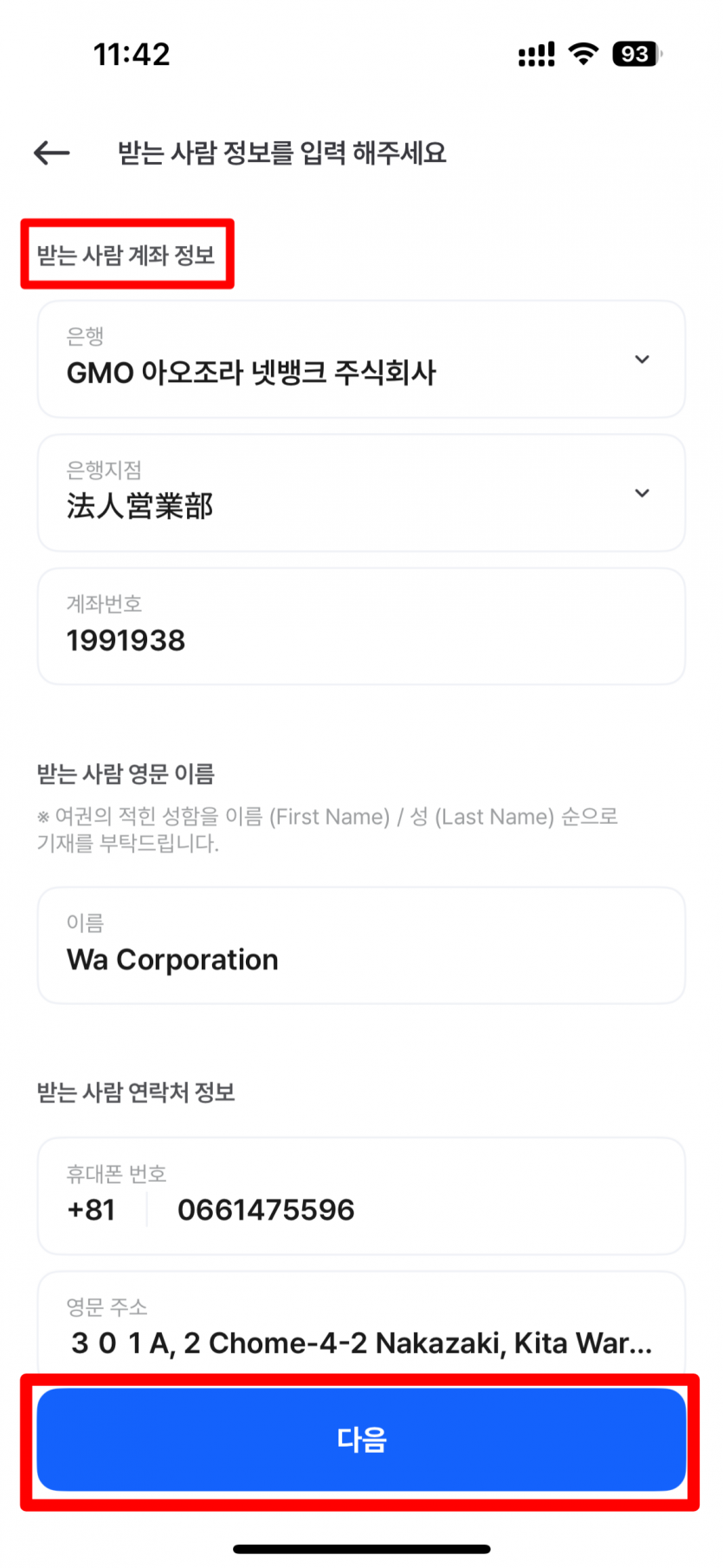Click the chevron on the 은행지점 field
The width and height of the screenshot is (723, 1568).
642,493
